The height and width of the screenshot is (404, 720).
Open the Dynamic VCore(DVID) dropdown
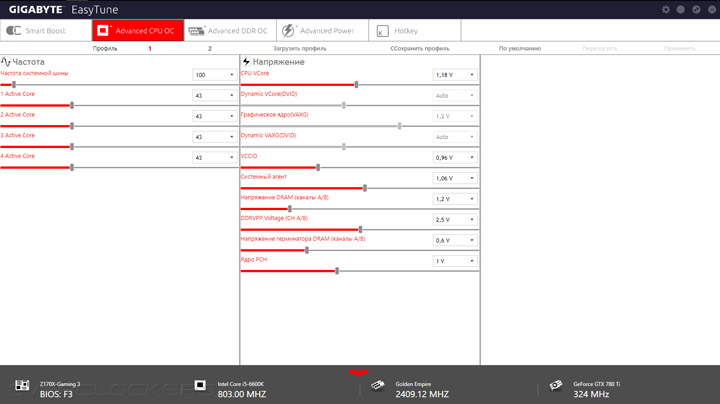(455, 95)
